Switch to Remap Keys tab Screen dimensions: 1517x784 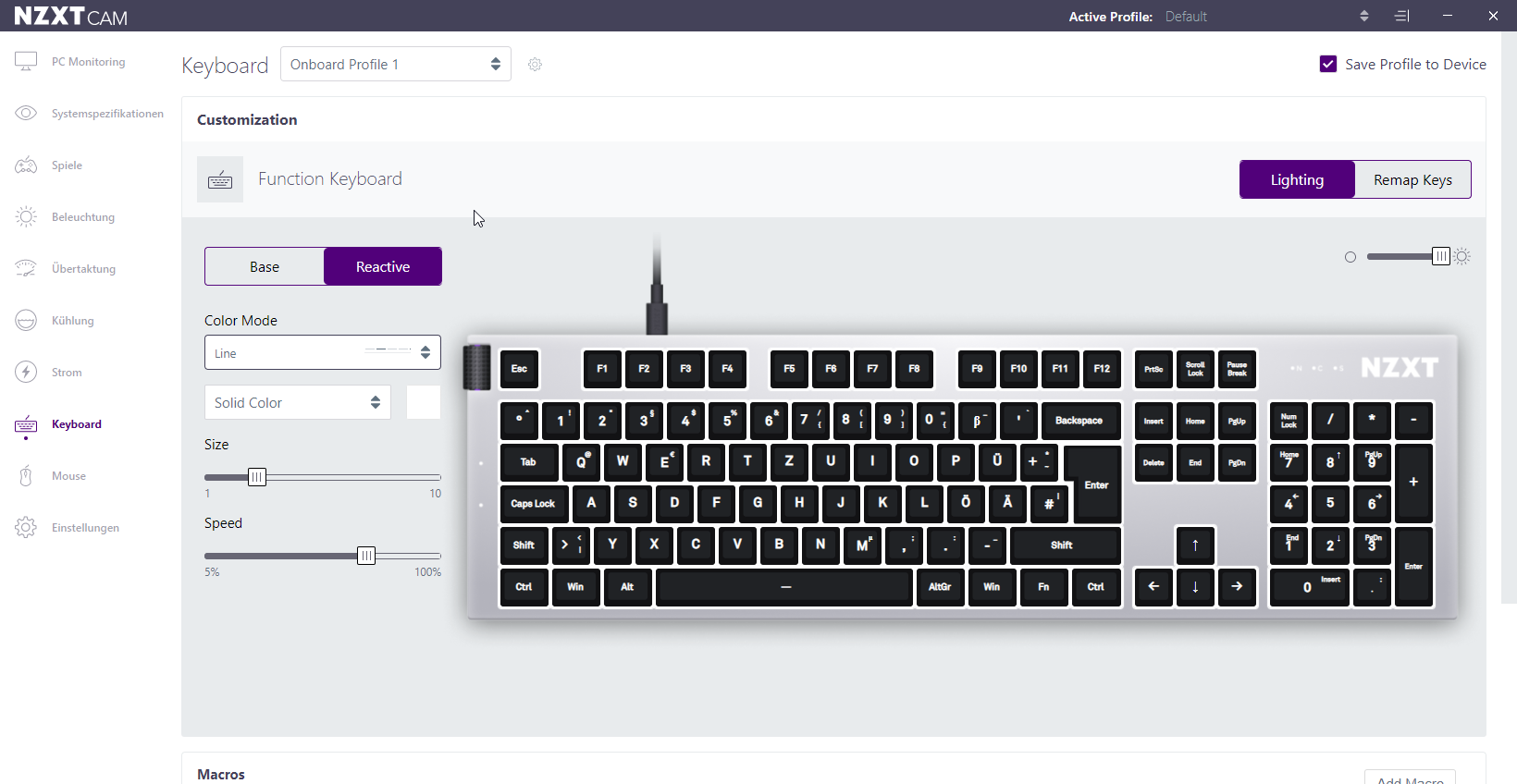[1412, 179]
